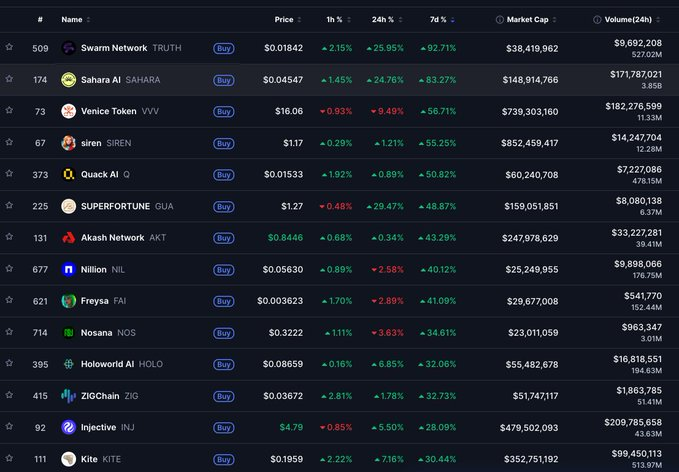The height and width of the screenshot is (472, 679).
Task: Click the Venice Token logo icon
Action: click(68, 111)
